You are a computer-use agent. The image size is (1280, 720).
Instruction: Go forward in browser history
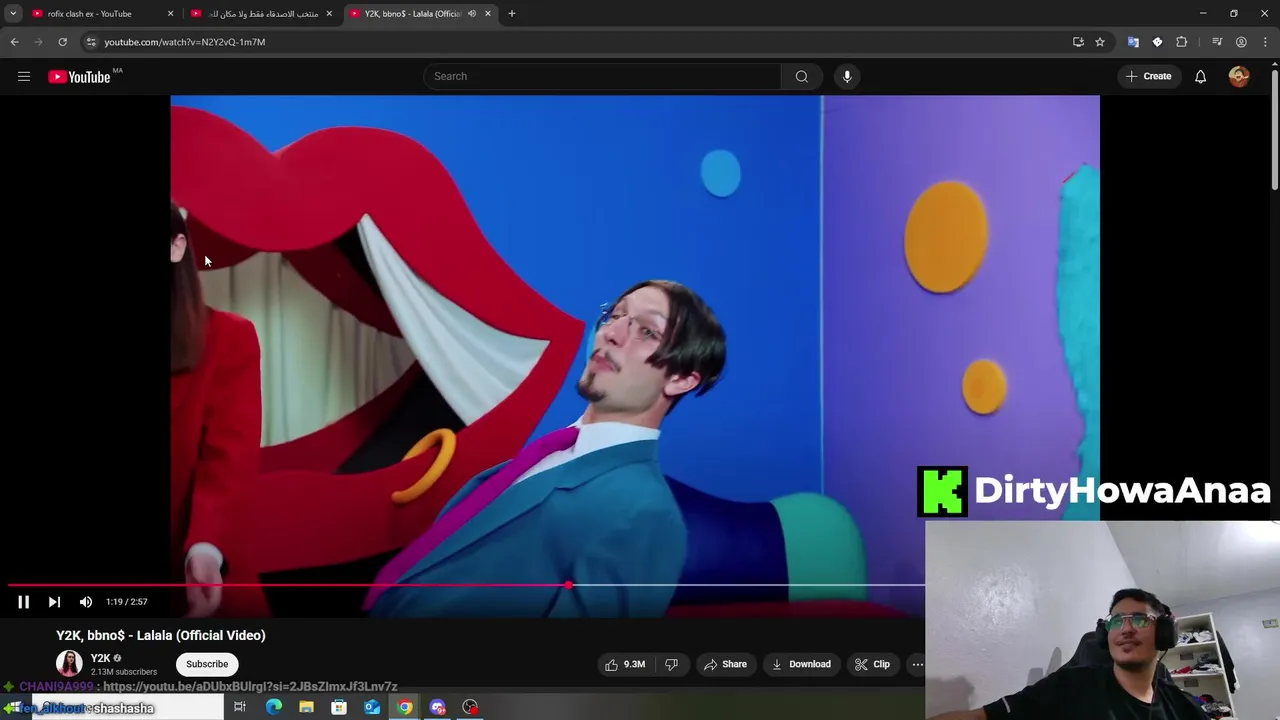tap(38, 42)
